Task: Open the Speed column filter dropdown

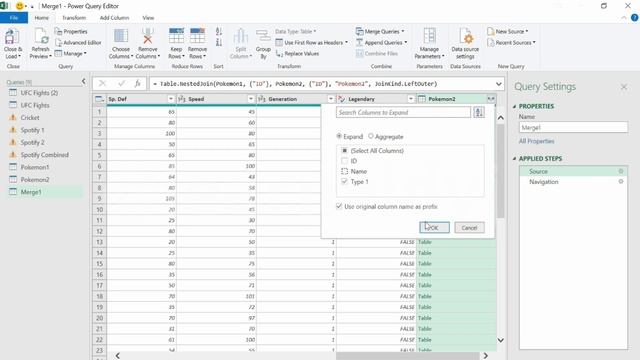Action: point(251,99)
